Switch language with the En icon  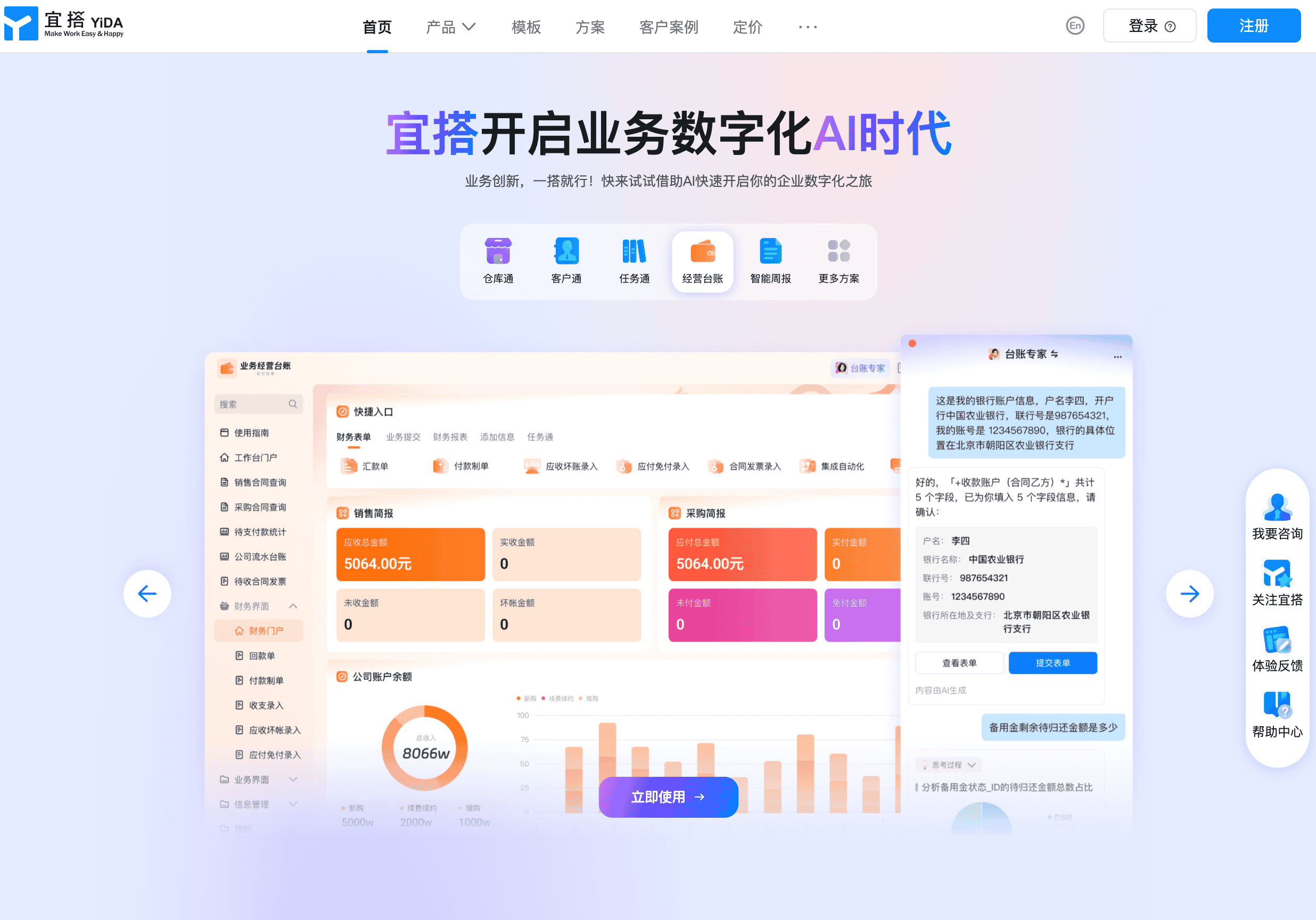point(1075,26)
